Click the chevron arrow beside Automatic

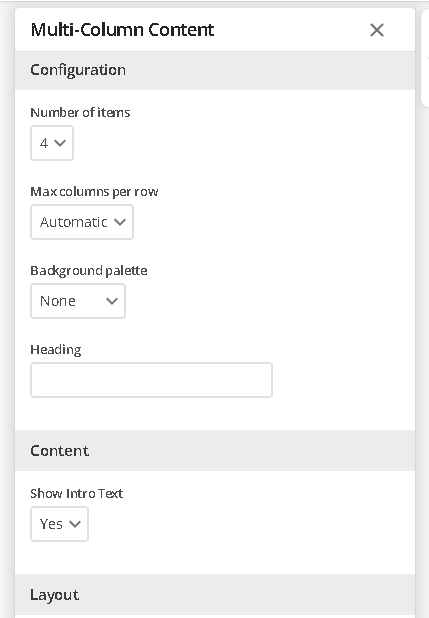pyautogui.click(x=120, y=222)
